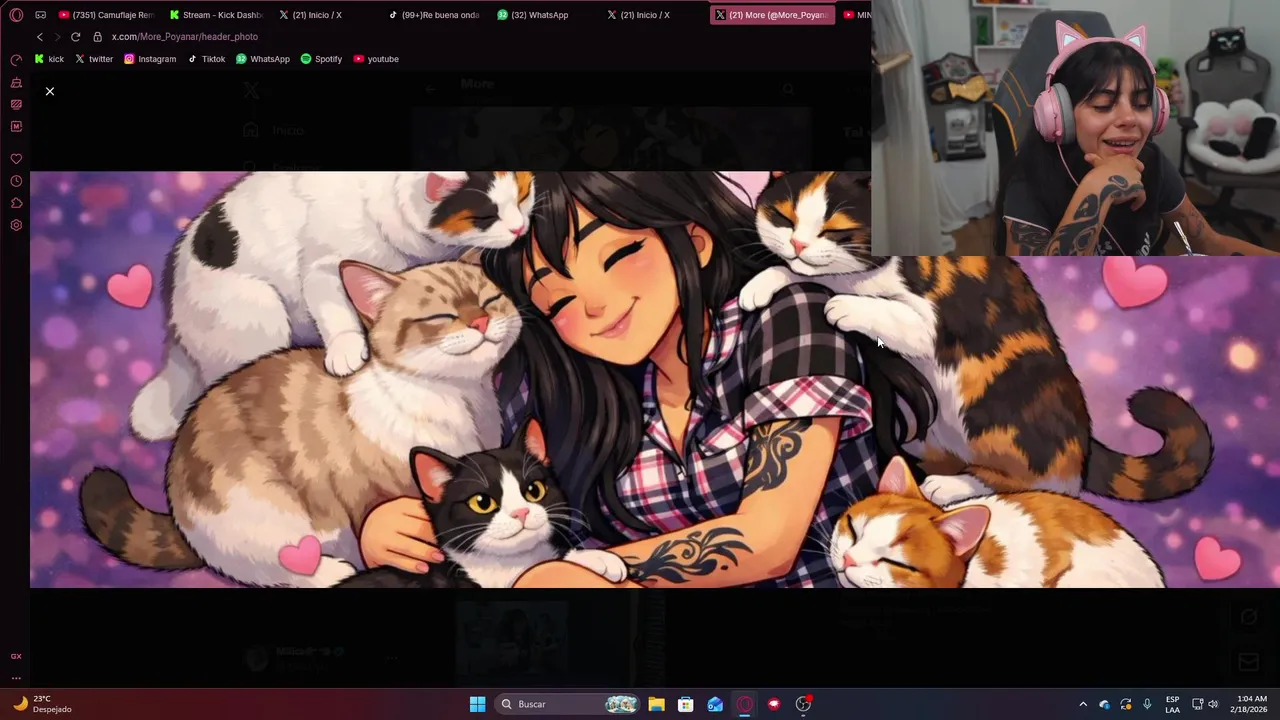The height and width of the screenshot is (720, 1280).
Task: Open the OBS Studio taskbar icon
Action: click(x=803, y=704)
